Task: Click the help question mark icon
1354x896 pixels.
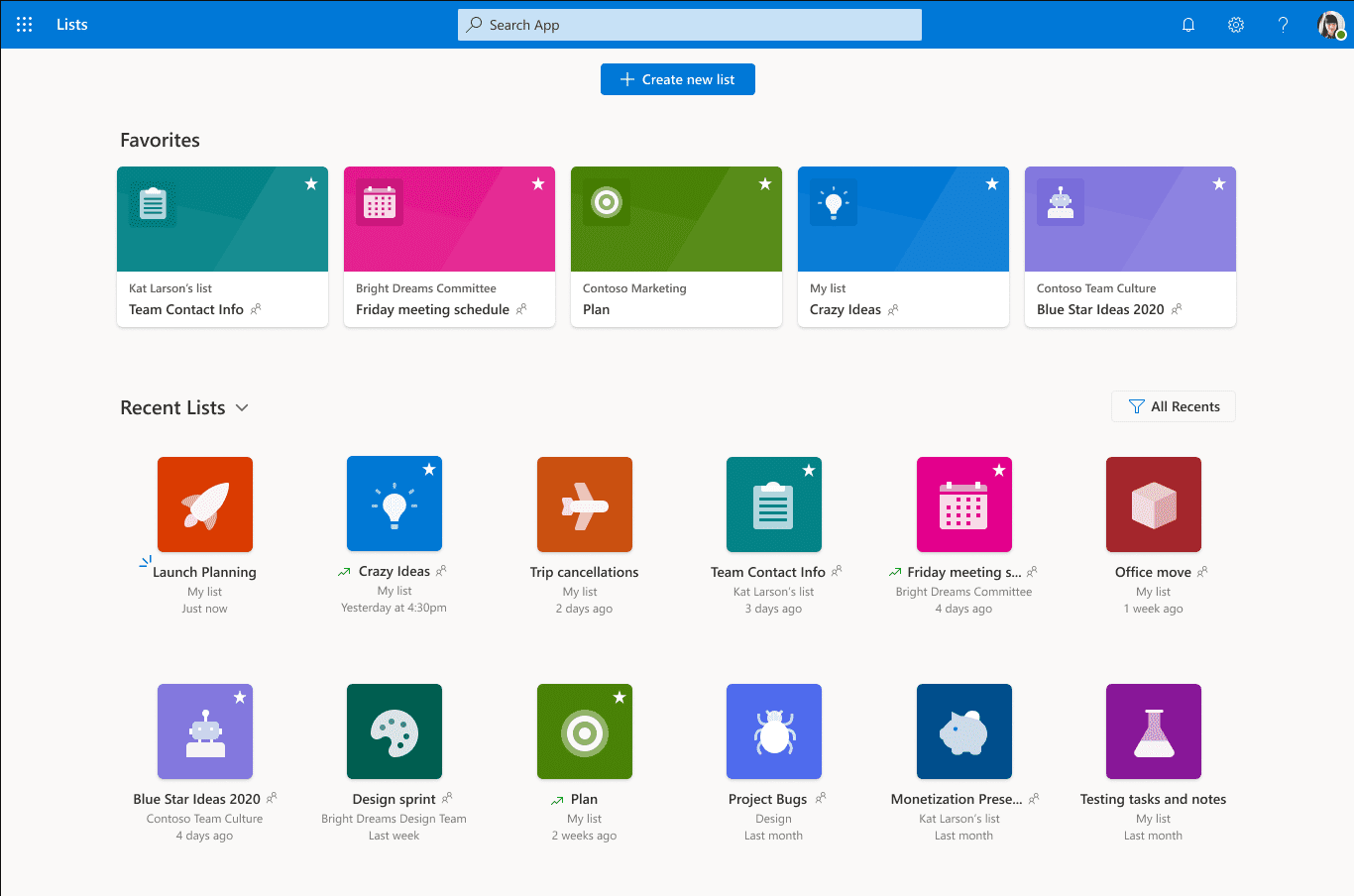Action: tap(1283, 25)
